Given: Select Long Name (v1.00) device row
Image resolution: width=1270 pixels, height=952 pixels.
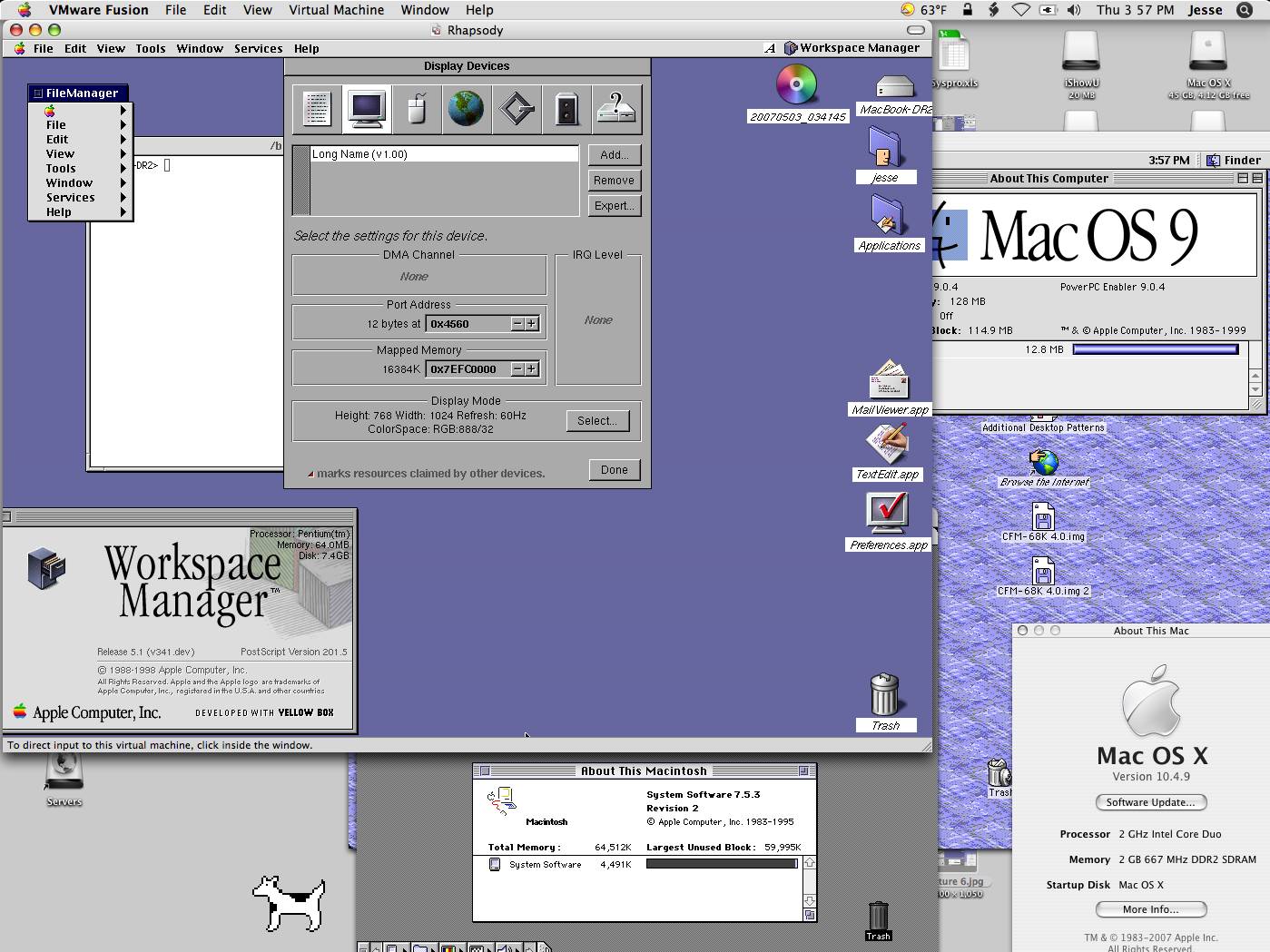Looking at the screenshot, I should (444, 154).
